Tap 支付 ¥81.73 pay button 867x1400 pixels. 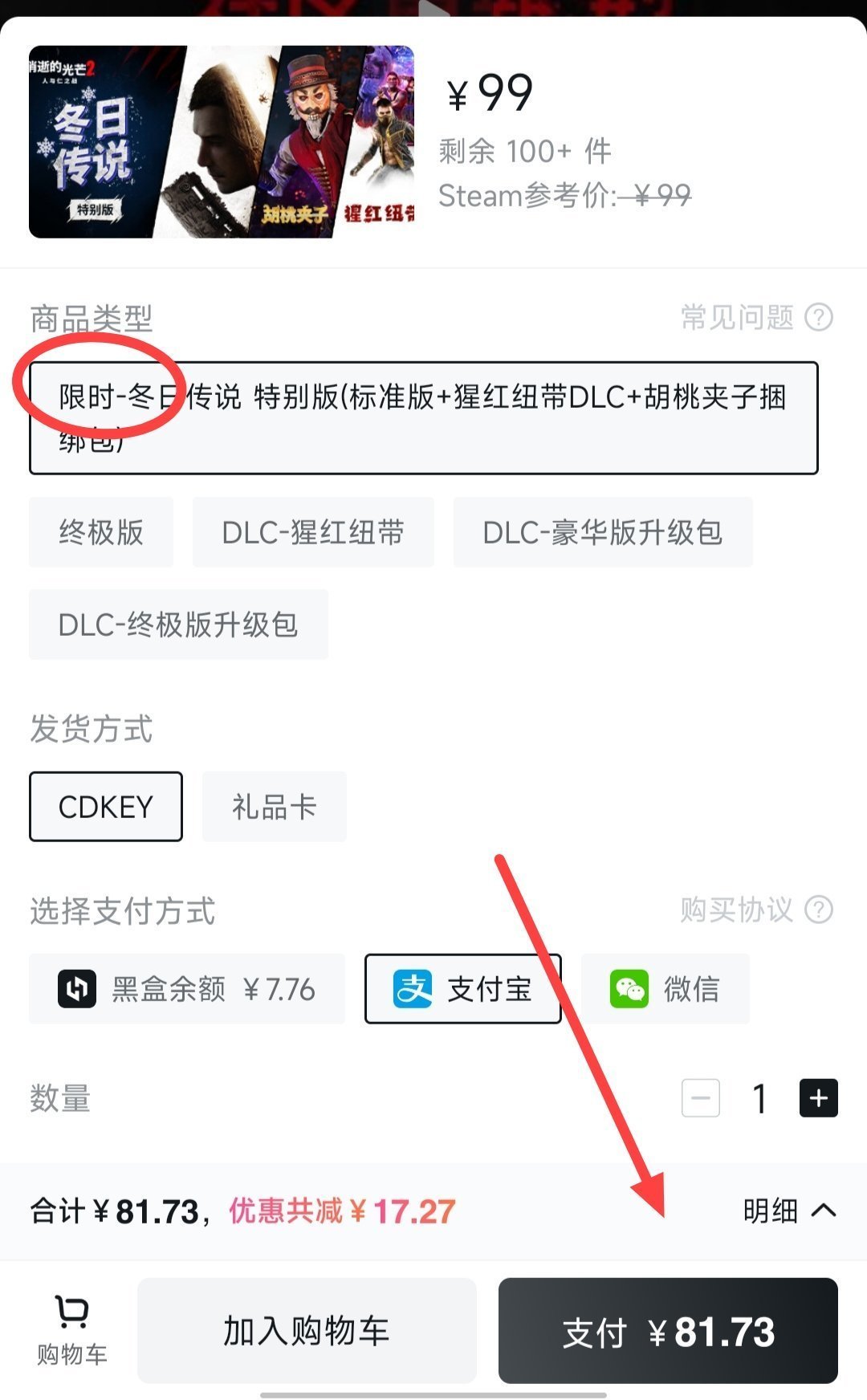668,1330
